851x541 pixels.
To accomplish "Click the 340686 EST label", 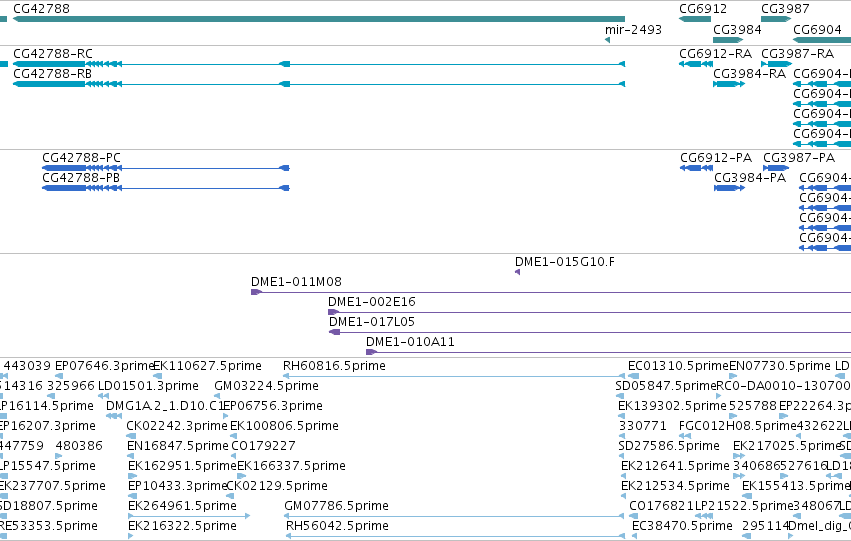I will (756, 466).
